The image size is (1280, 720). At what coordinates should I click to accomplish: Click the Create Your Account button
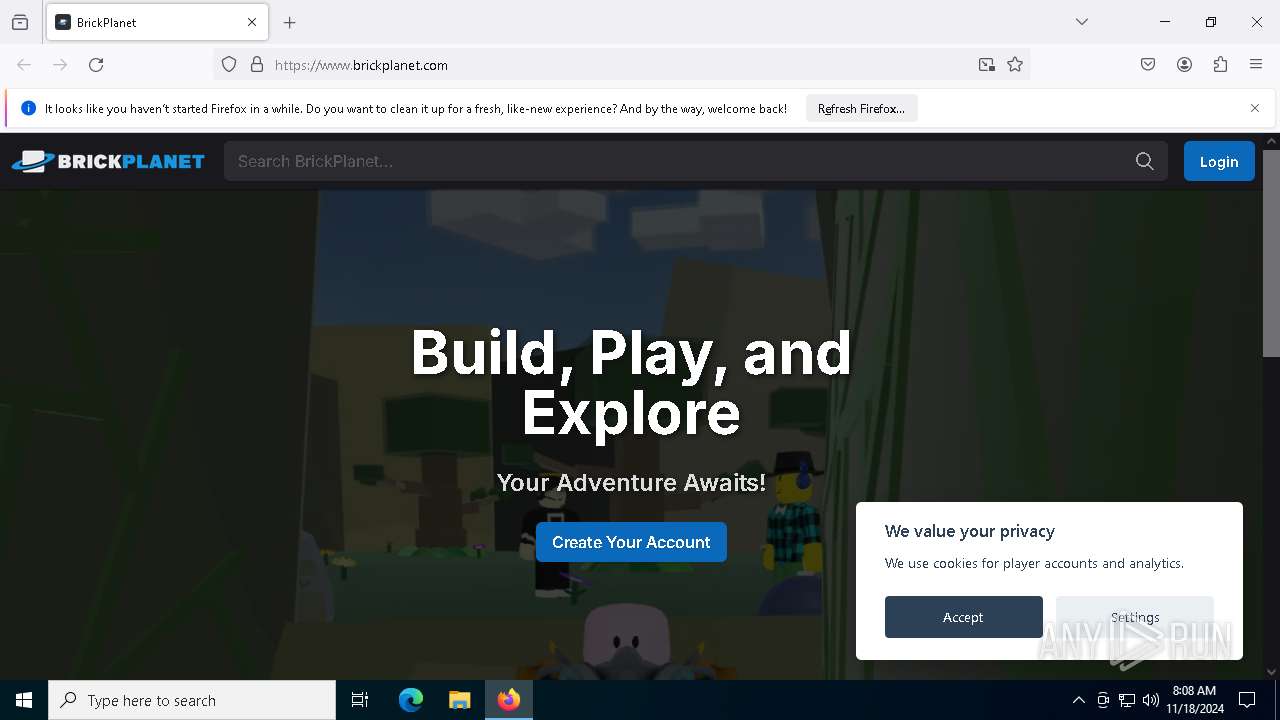(631, 542)
